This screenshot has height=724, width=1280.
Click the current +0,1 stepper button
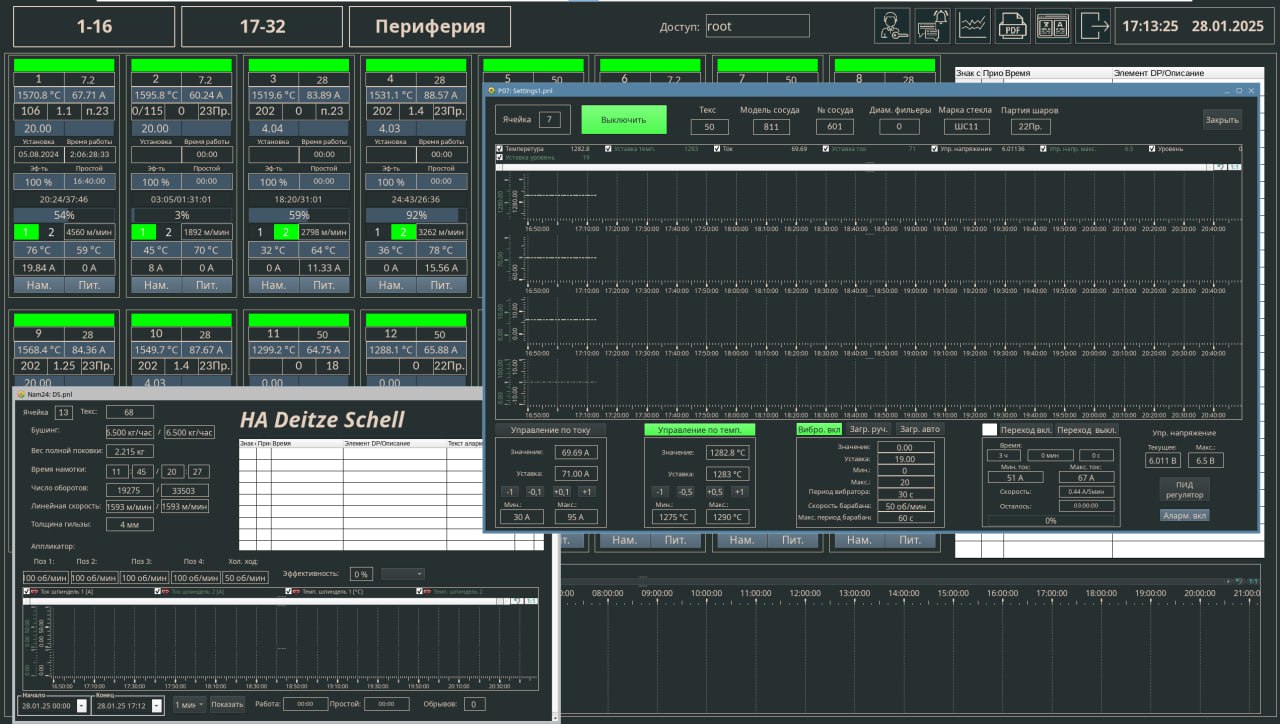tap(561, 491)
